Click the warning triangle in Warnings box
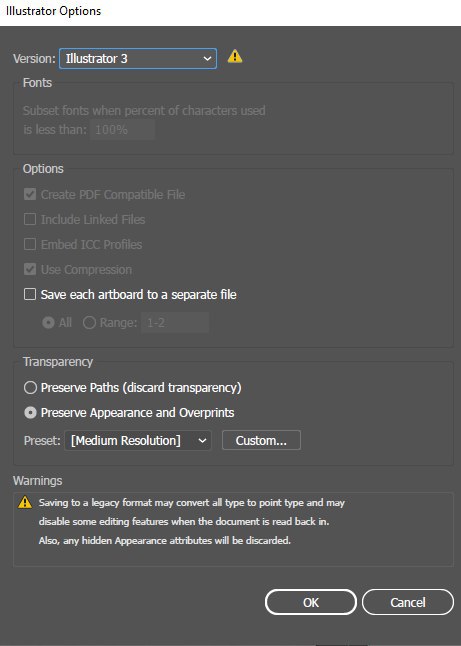The image size is (461, 646). (x=25, y=502)
